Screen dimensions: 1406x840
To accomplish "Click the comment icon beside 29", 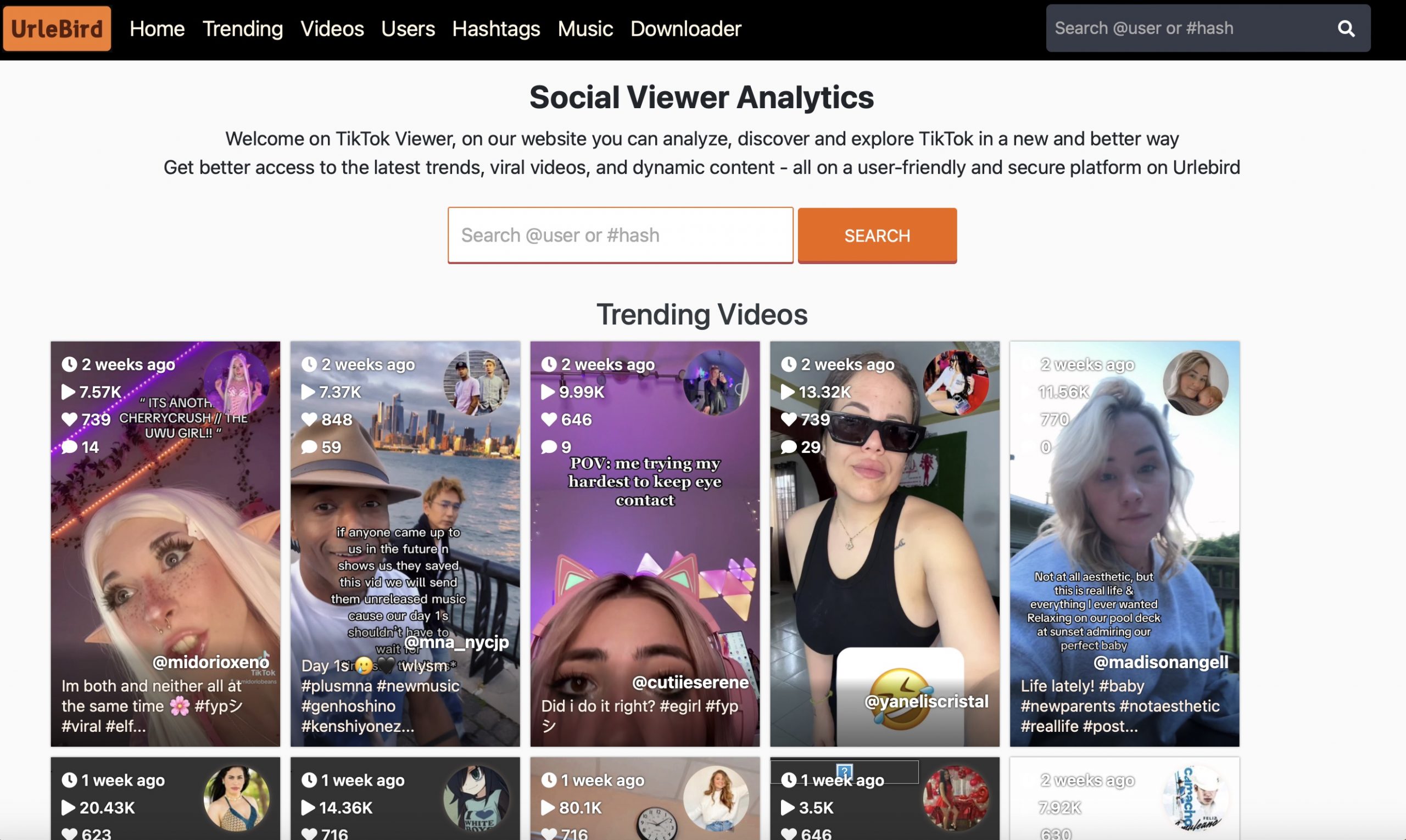I will (x=789, y=447).
